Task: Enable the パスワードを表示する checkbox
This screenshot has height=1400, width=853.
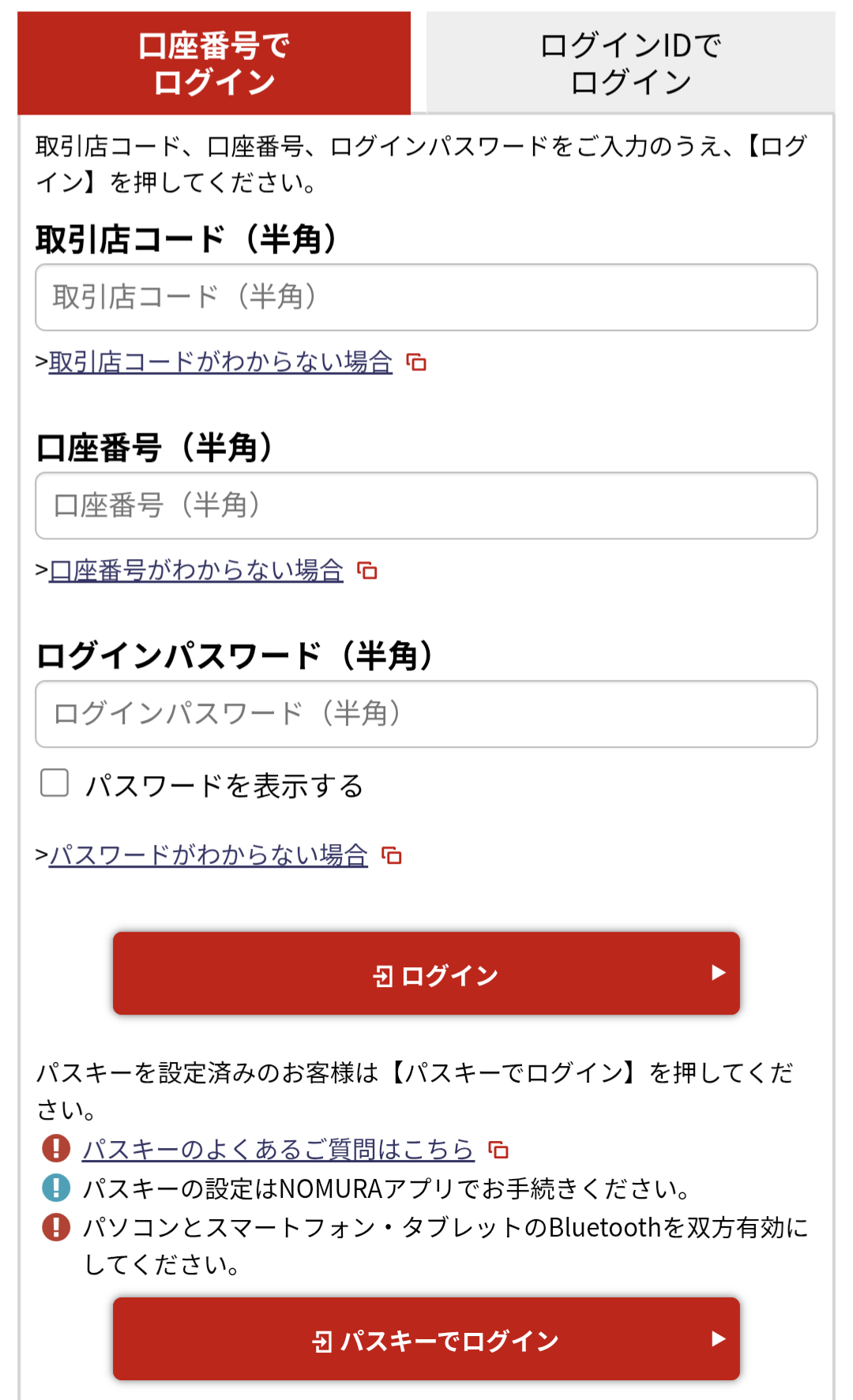Action: coord(54,783)
